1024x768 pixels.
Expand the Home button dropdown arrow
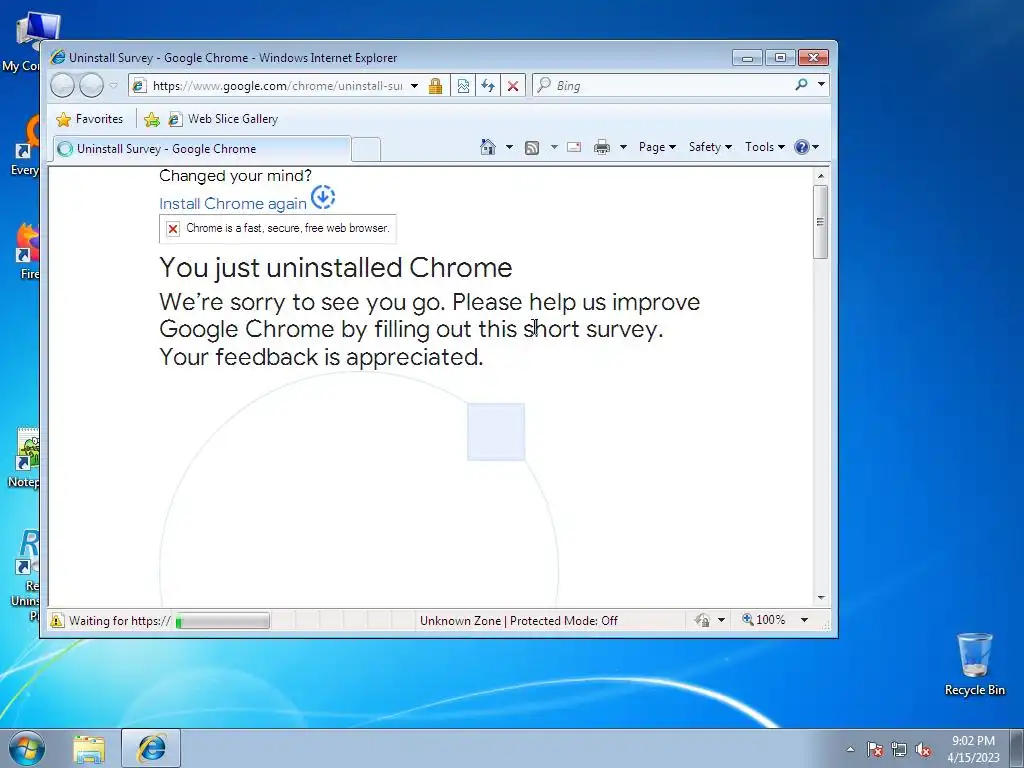pos(509,147)
